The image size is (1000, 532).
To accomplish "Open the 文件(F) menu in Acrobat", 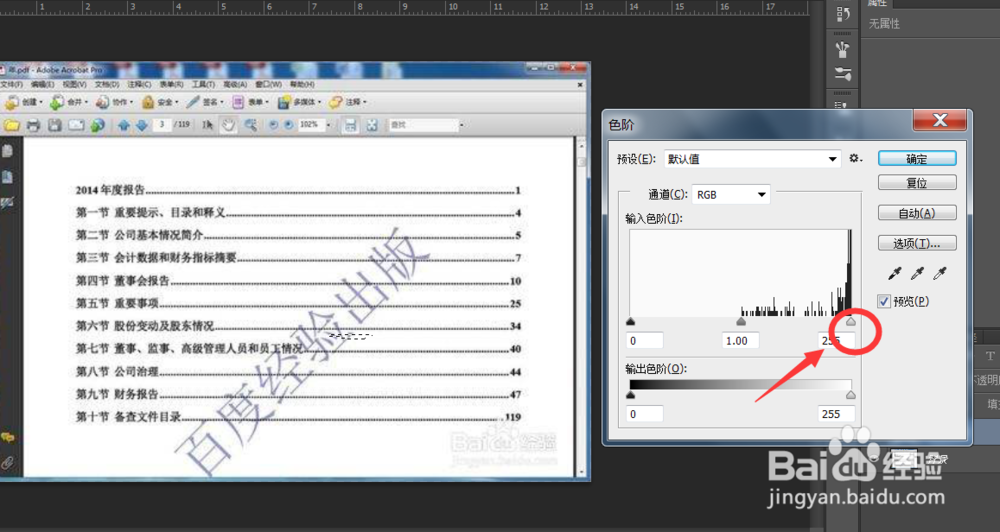I will (x=11, y=84).
